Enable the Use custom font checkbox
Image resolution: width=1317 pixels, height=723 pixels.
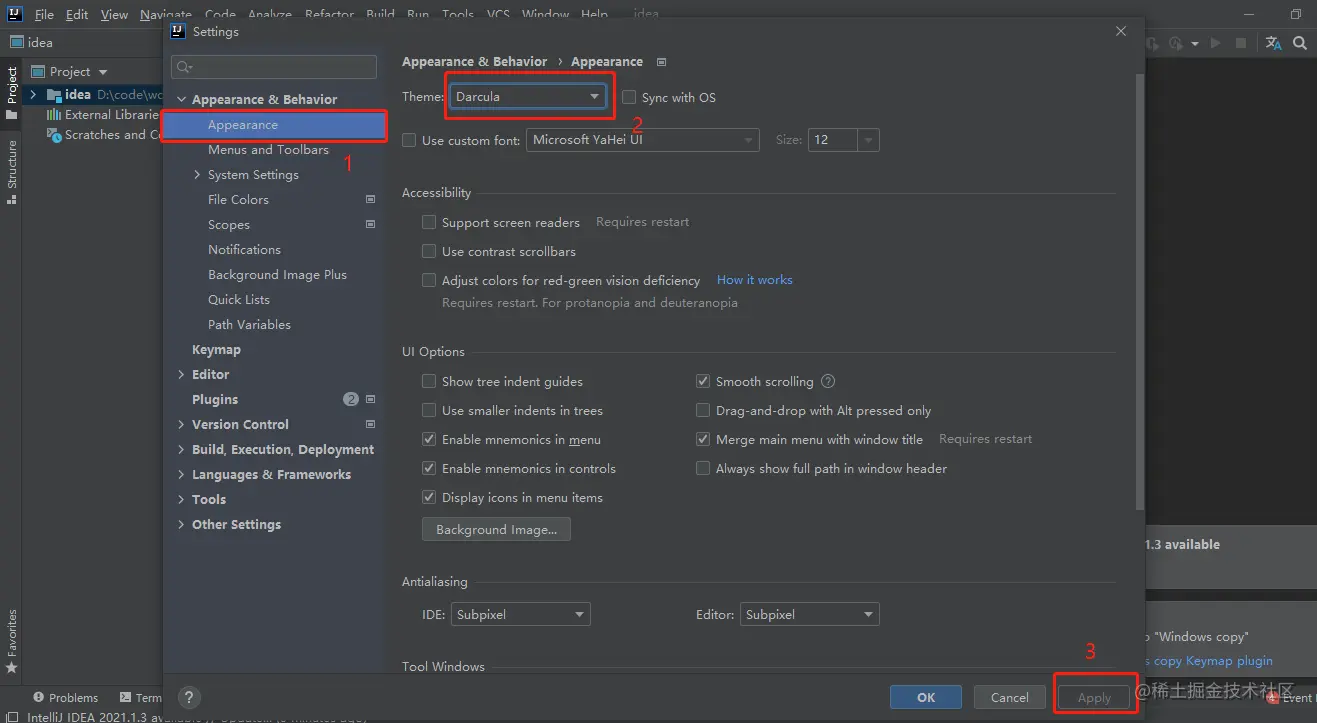coord(409,140)
